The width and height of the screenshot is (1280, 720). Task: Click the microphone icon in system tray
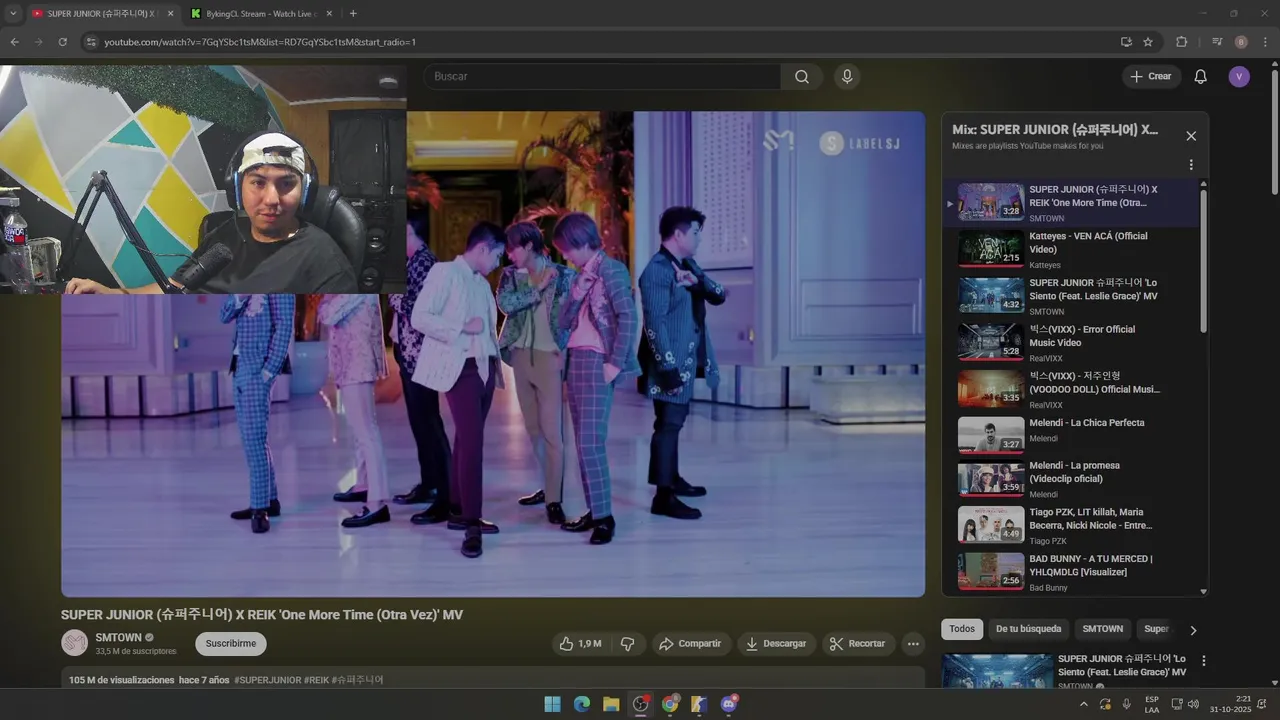(x=1127, y=704)
